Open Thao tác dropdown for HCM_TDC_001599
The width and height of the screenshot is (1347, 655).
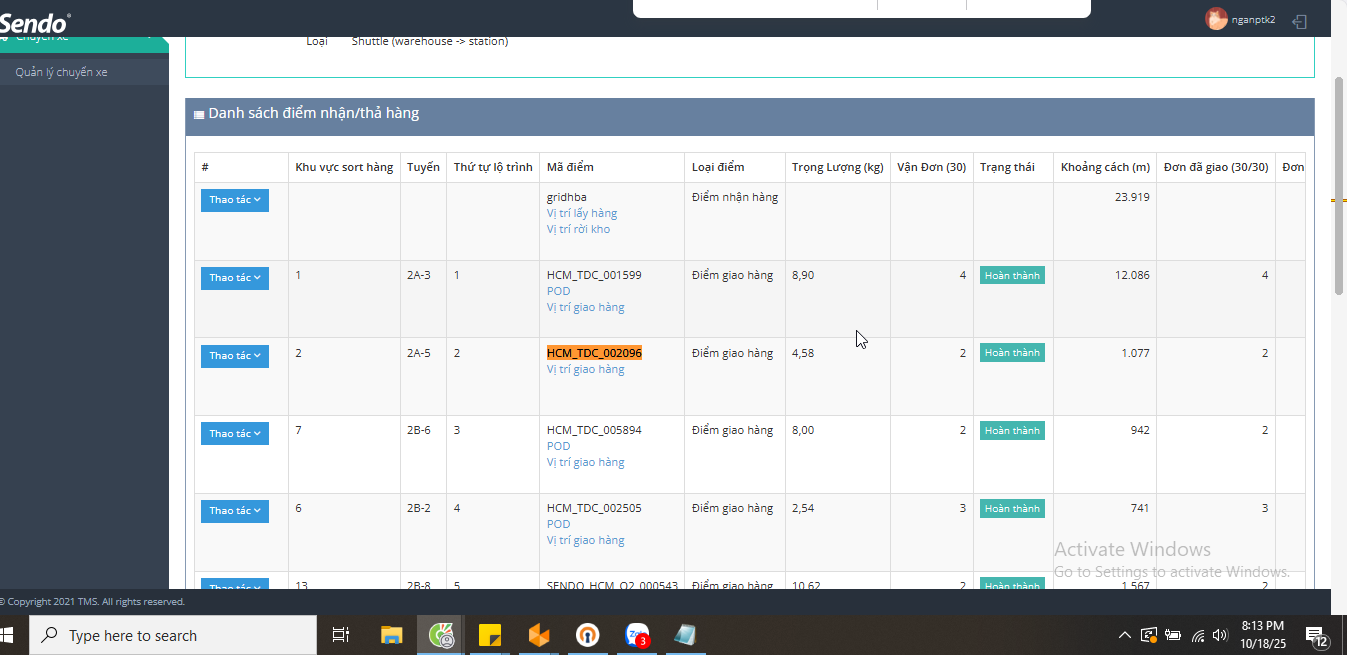coord(235,278)
